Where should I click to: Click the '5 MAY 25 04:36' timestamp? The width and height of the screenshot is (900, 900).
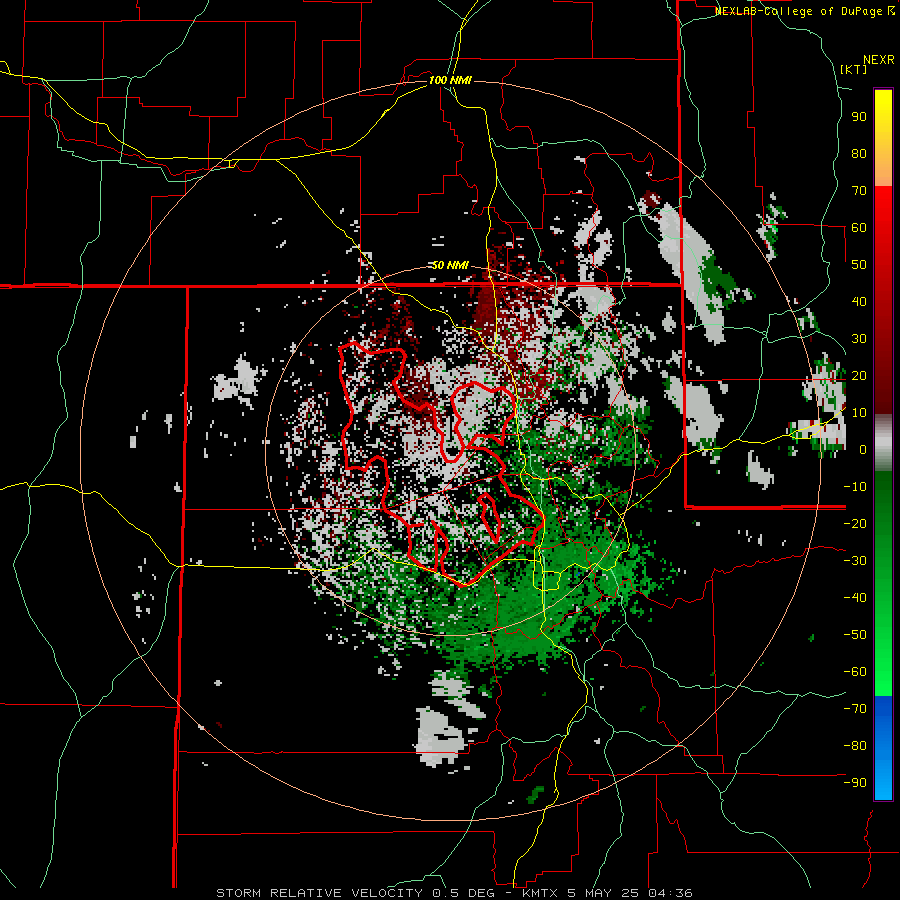[x=630, y=893]
